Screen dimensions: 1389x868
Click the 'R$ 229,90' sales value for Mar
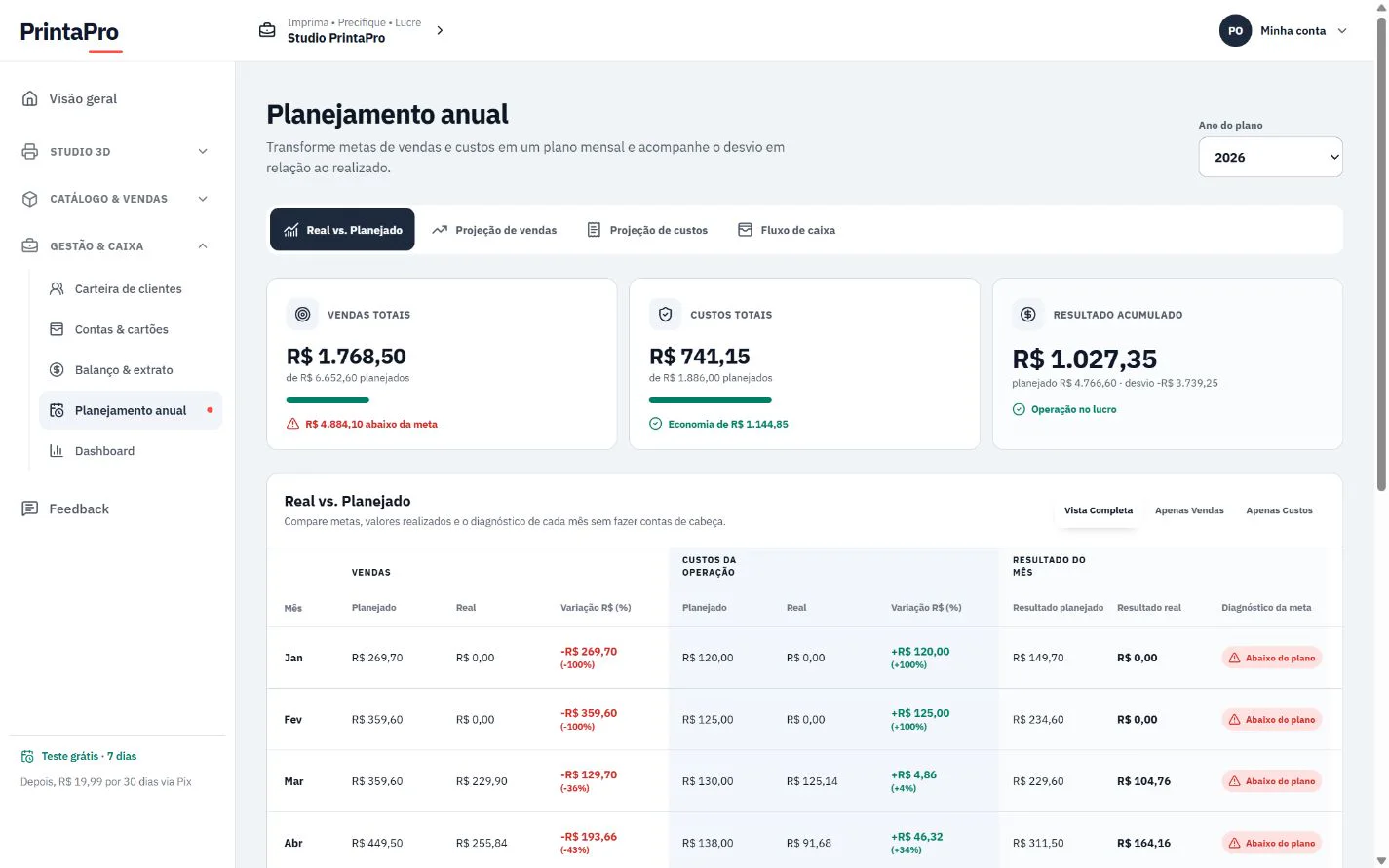click(482, 781)
